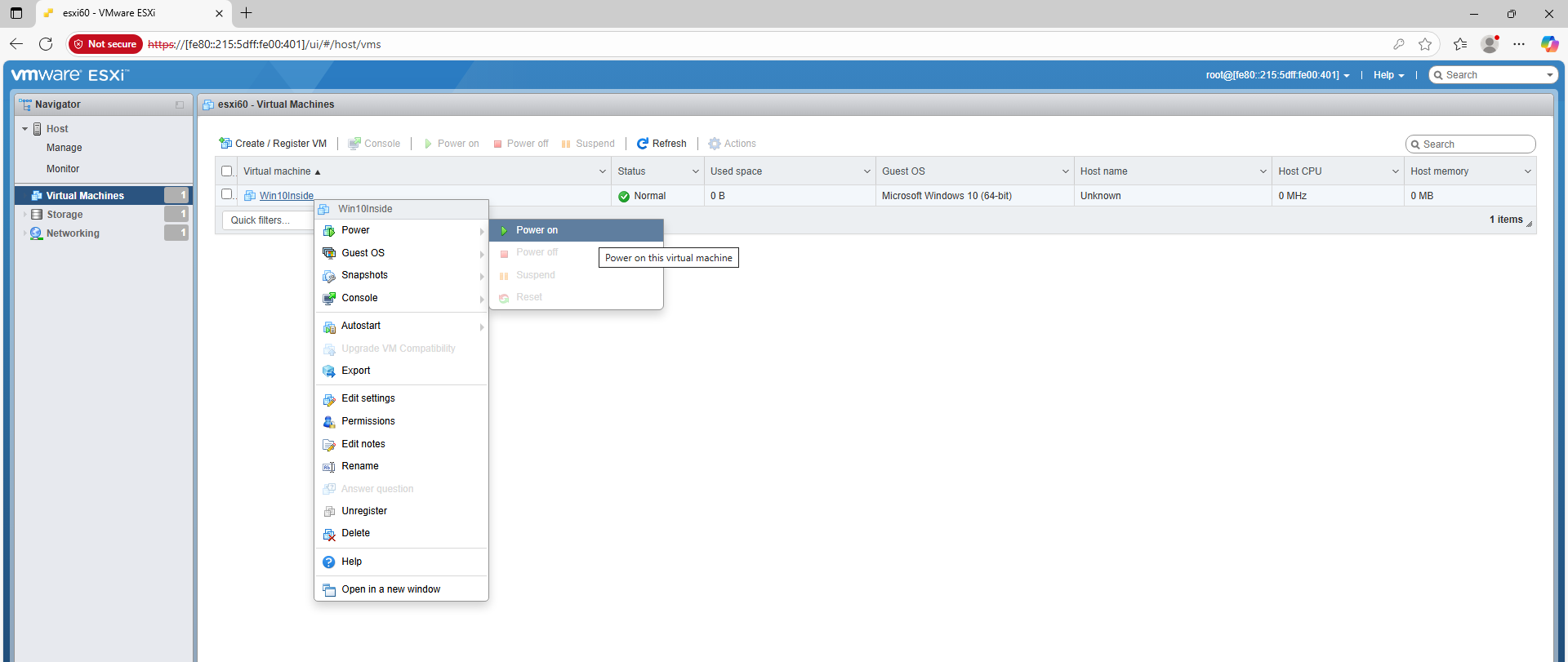Open the Guest OS column dropdown arrow
The width and height of the screenshot is (1568, 662).
tap(1066, 171)
